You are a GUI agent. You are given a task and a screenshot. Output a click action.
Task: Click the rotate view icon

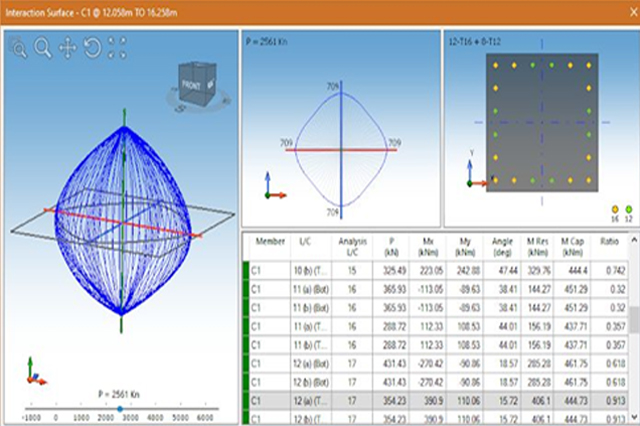92,47
